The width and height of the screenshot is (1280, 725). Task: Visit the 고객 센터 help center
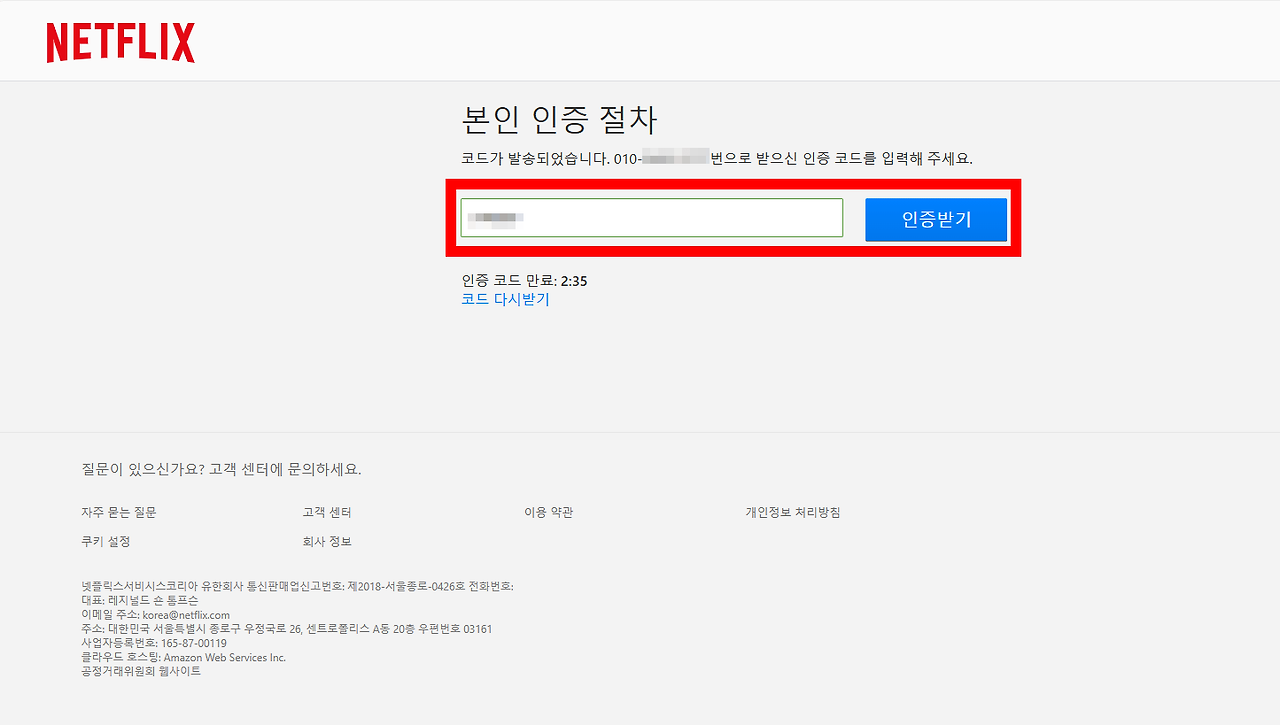326,512
